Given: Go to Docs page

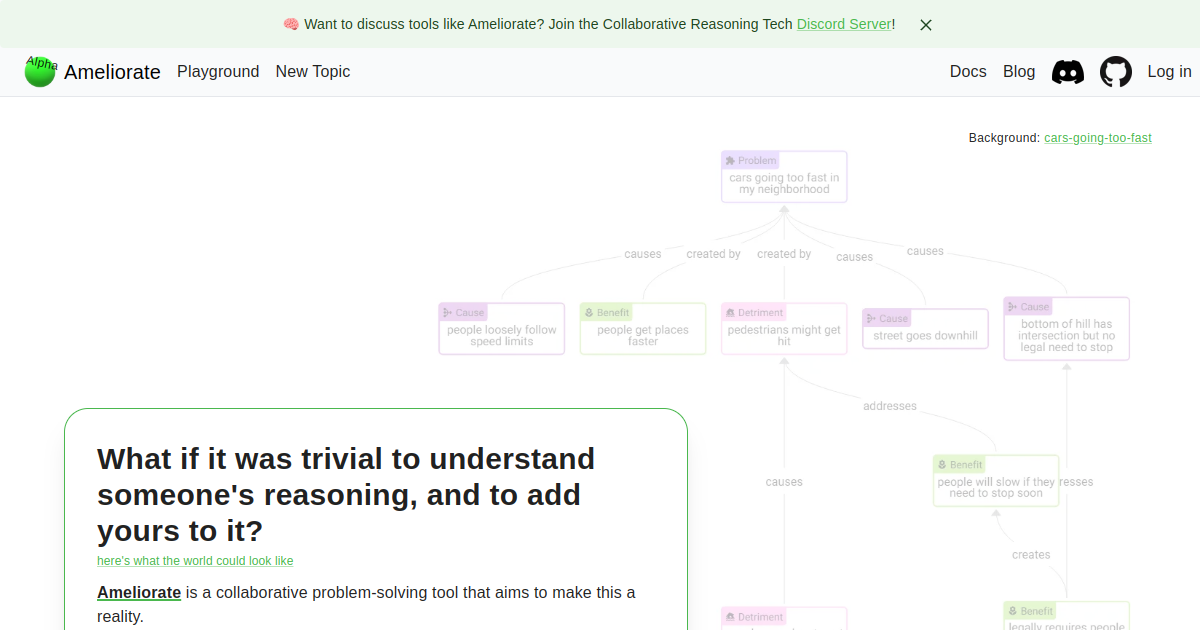Looking at the screenshot, I should [968, 72].
